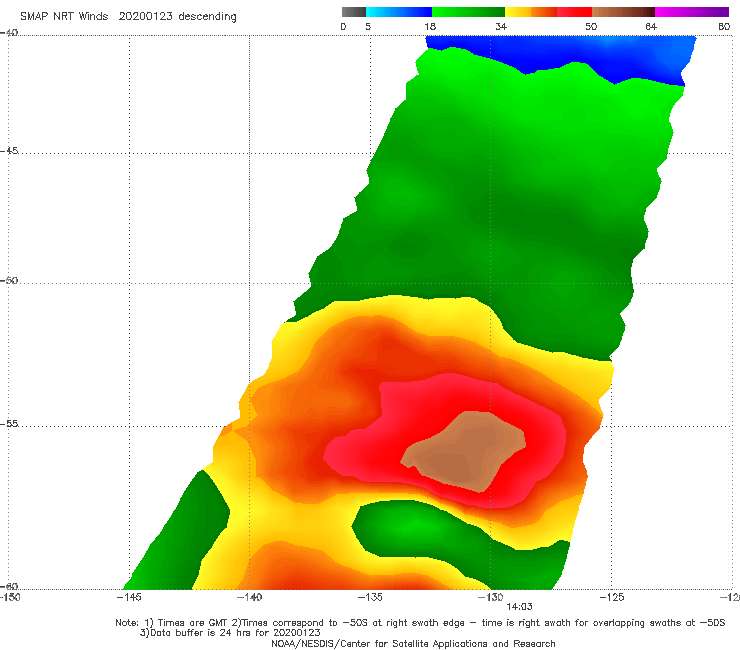Select the '-130' longitude axis label
740x650 pixels.
point(490,597)
